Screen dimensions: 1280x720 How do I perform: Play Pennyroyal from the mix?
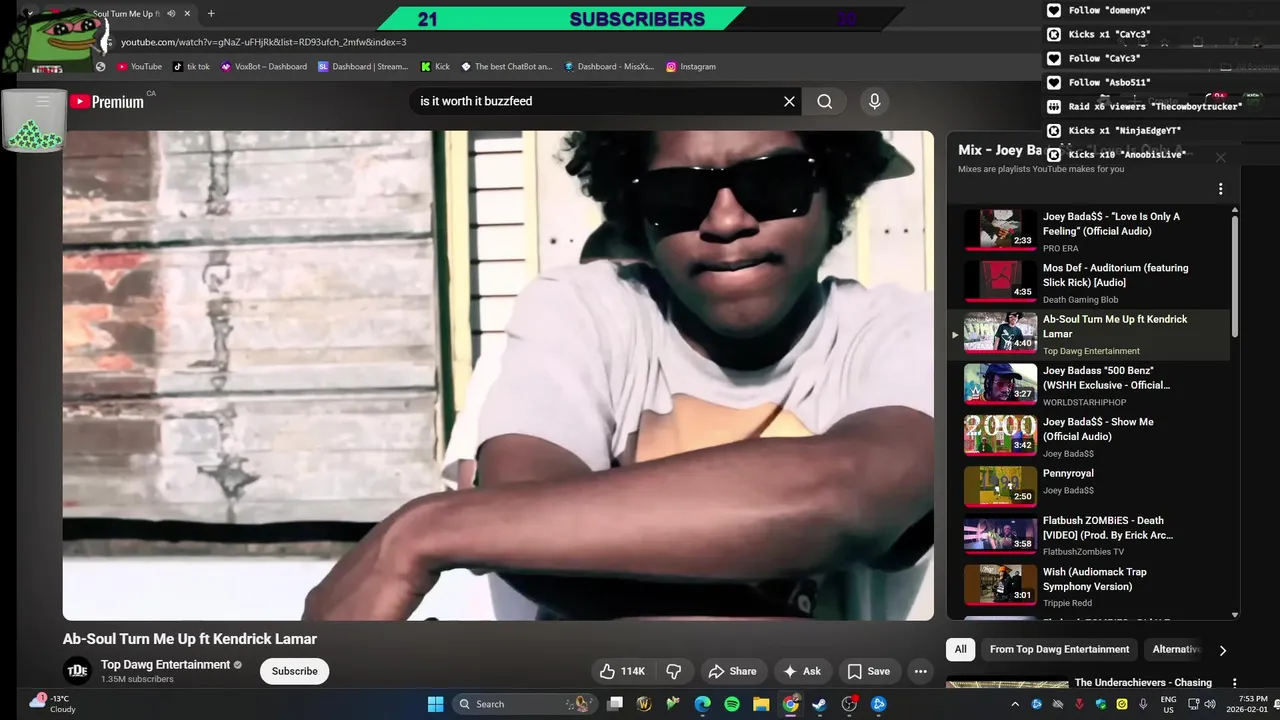click(1088, 487)
